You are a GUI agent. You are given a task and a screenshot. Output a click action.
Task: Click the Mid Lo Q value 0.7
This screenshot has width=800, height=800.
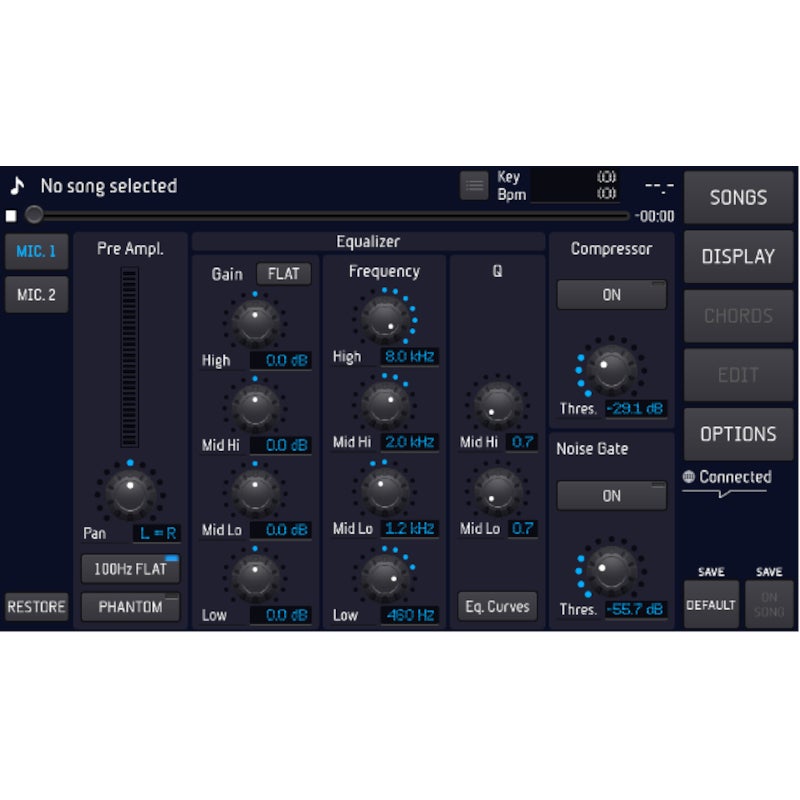(x=522, y=529)
